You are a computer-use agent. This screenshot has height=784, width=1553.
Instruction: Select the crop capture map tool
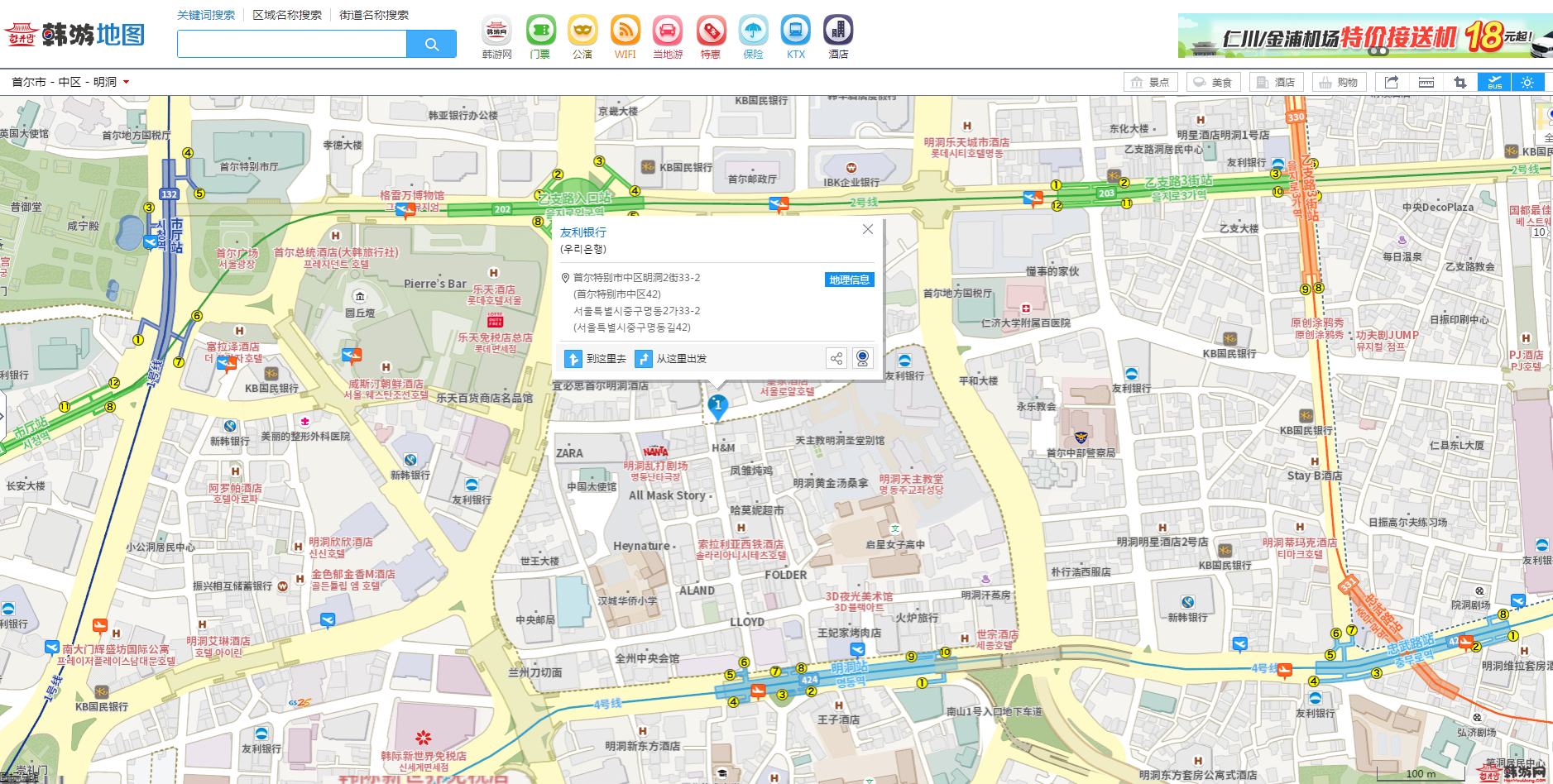point(1460,82)
